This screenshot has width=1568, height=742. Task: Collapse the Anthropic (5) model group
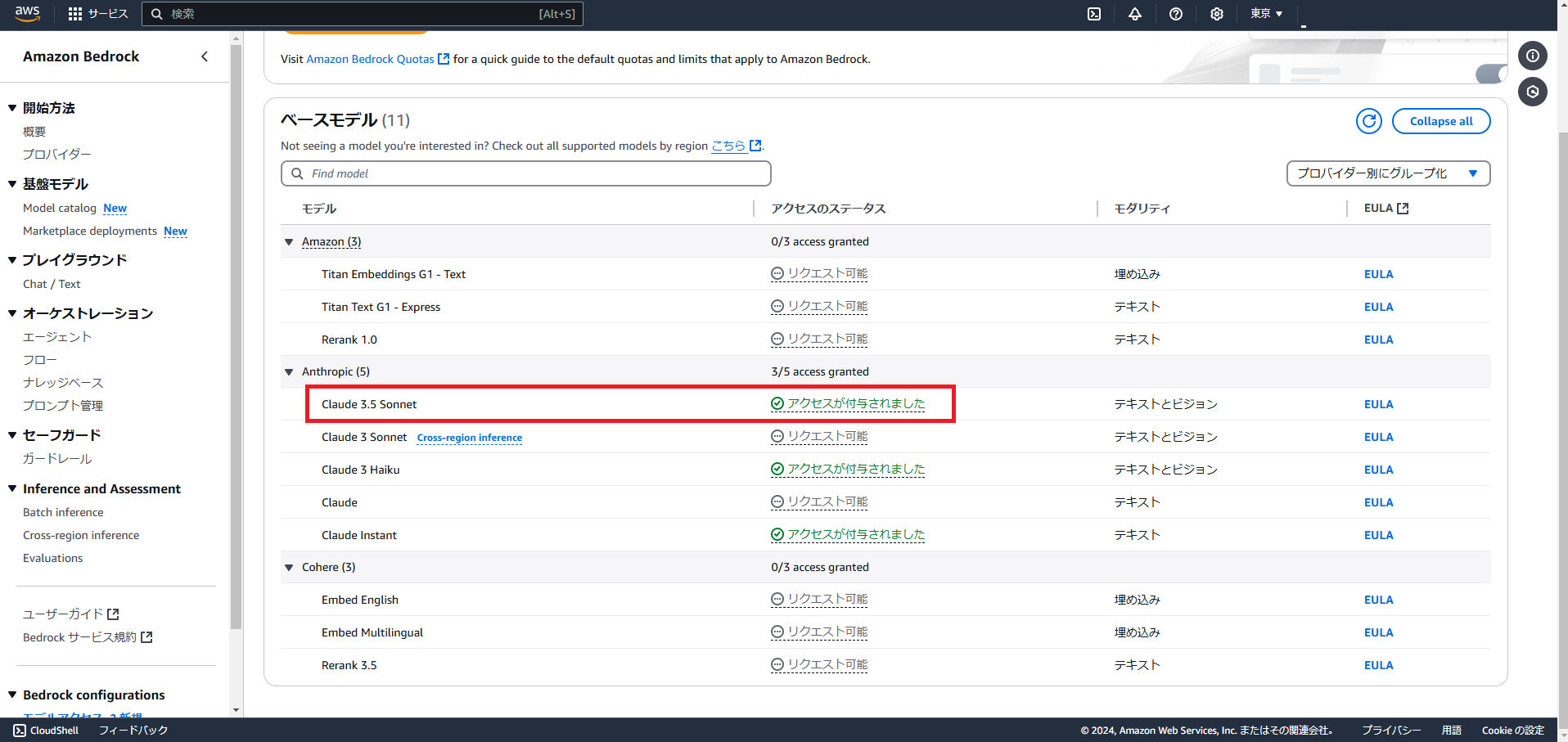[x=289, y=371]
